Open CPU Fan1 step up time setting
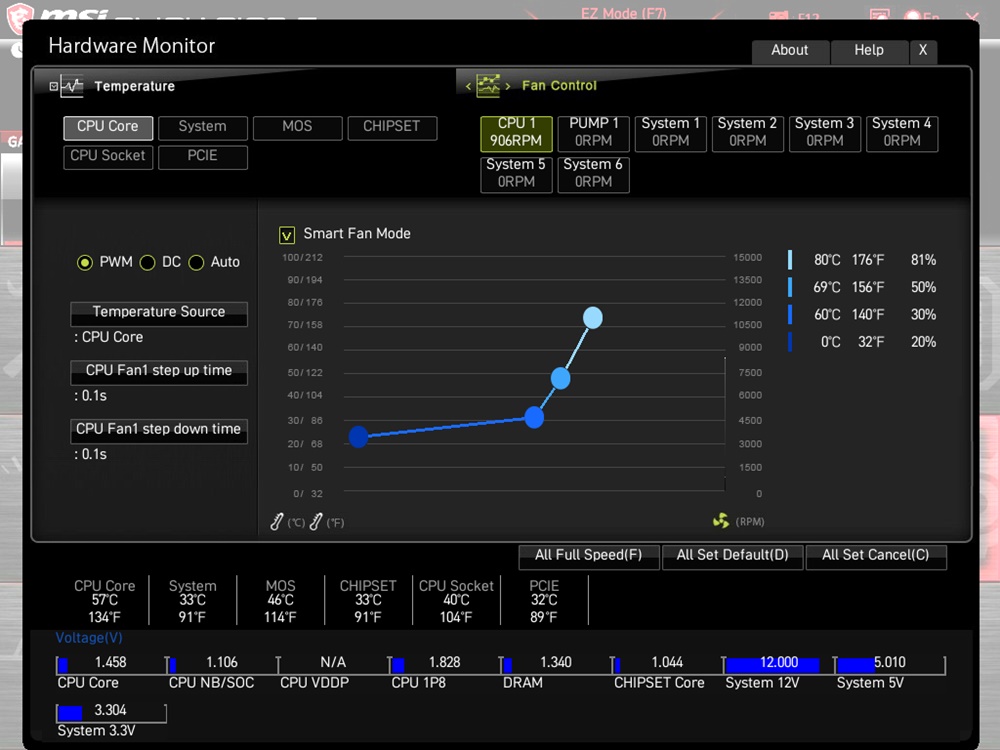Image resolution: width=1000 pixels, height=750 pixels. [159, 372]
